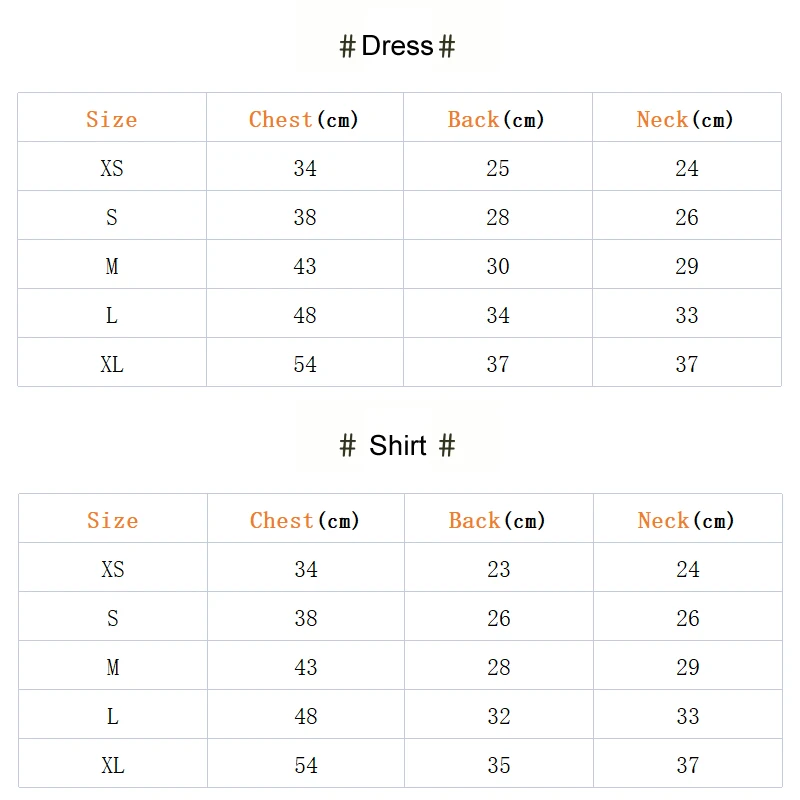Image resolution: width=800 pixels, height=800 pixels.
Task: Click Shirt table M chest value 43
Action: click(x=306, y=667)
